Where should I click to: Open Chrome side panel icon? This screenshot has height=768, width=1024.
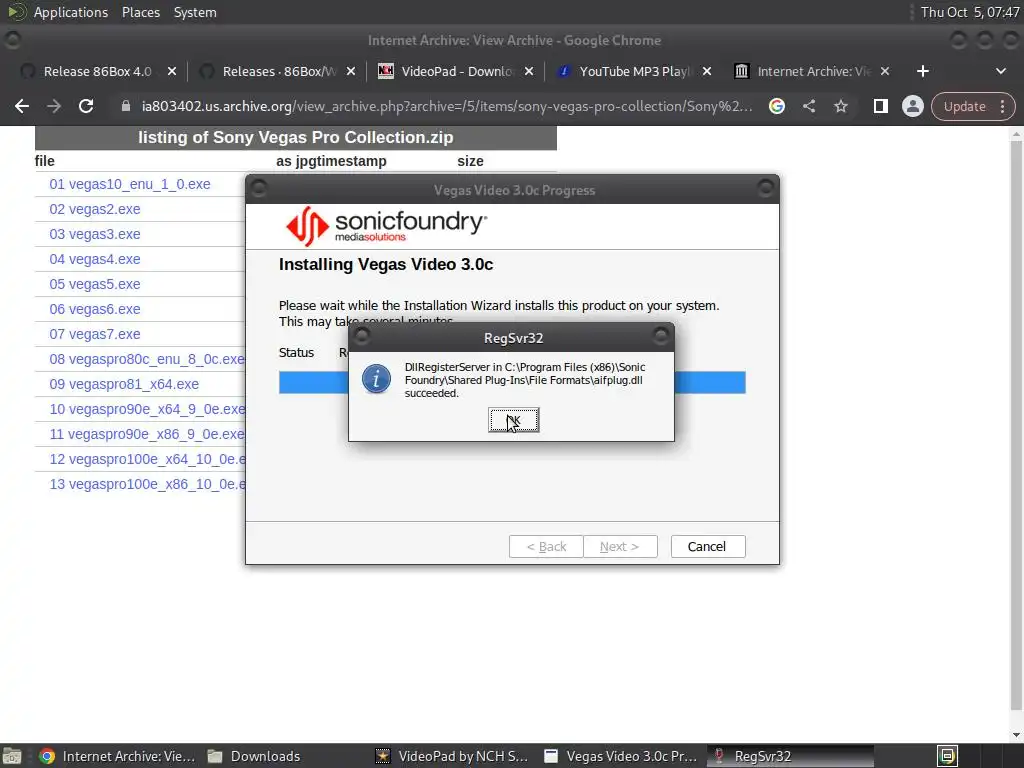pos(880,106)
